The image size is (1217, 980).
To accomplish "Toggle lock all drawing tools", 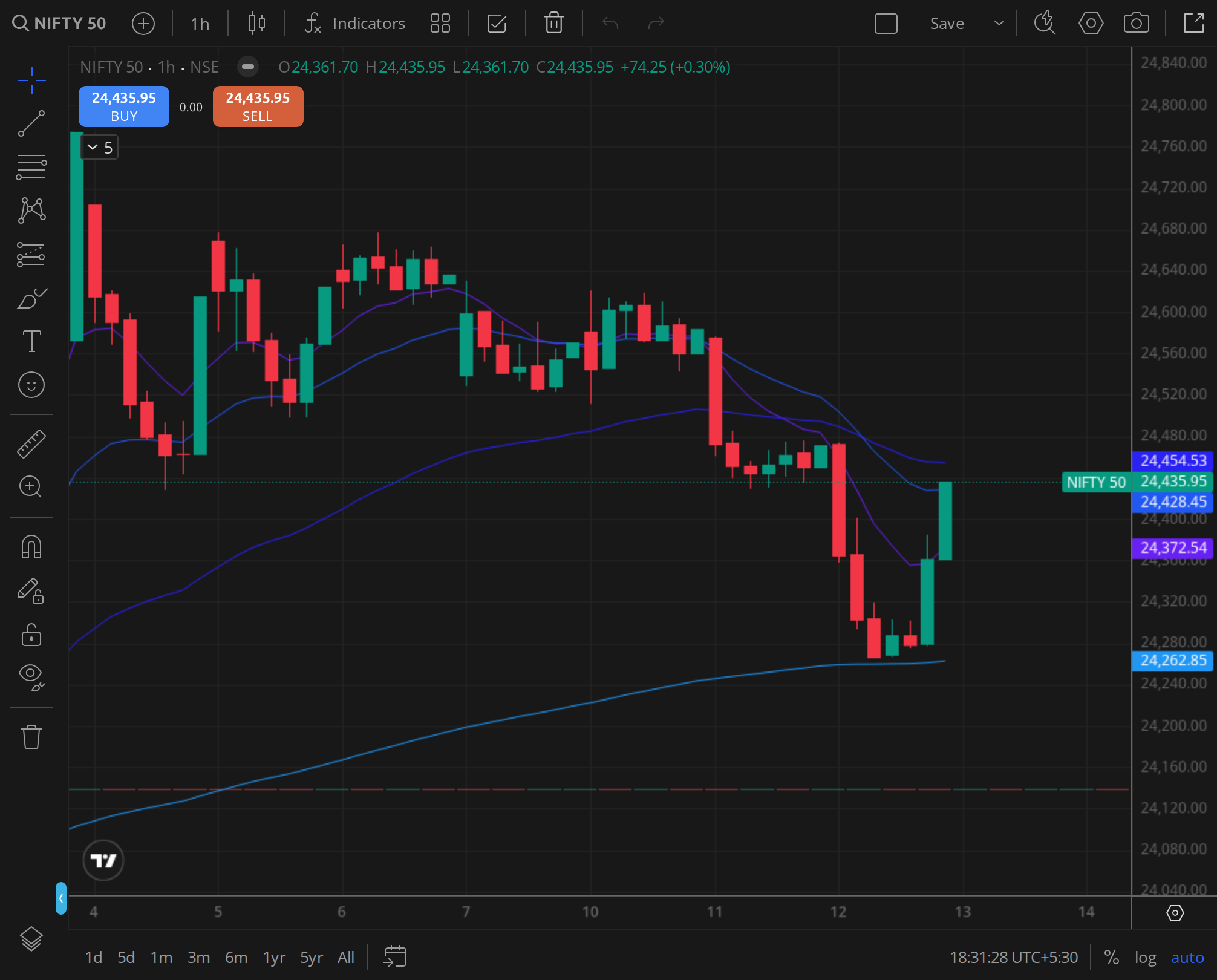I will [x=31, y=635].
